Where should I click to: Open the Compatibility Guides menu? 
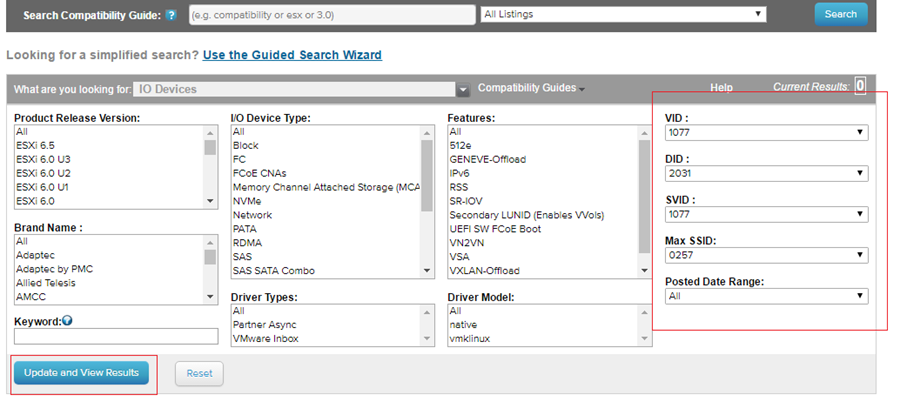point(531,88)
